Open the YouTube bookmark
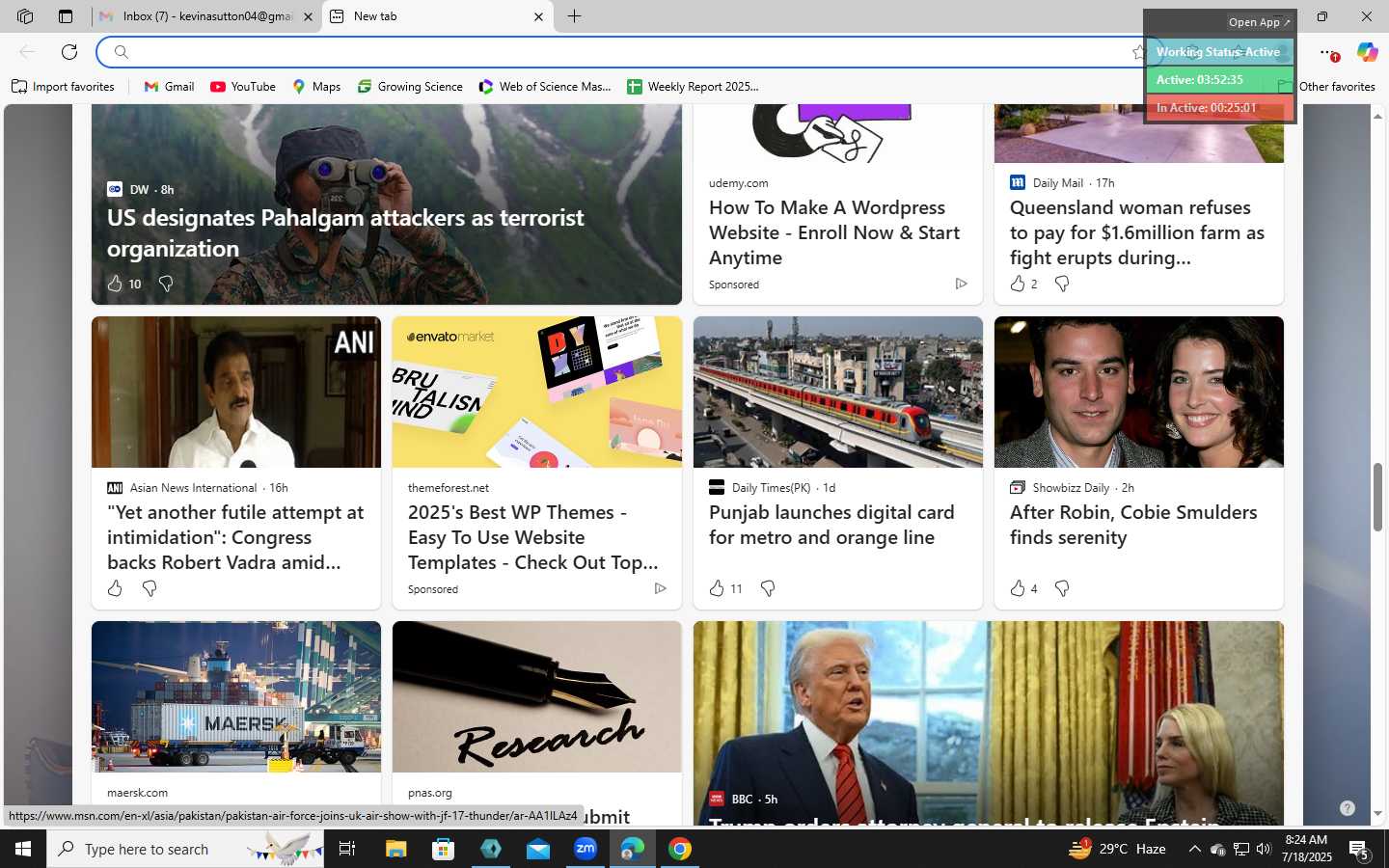 [x=243, y=87]
